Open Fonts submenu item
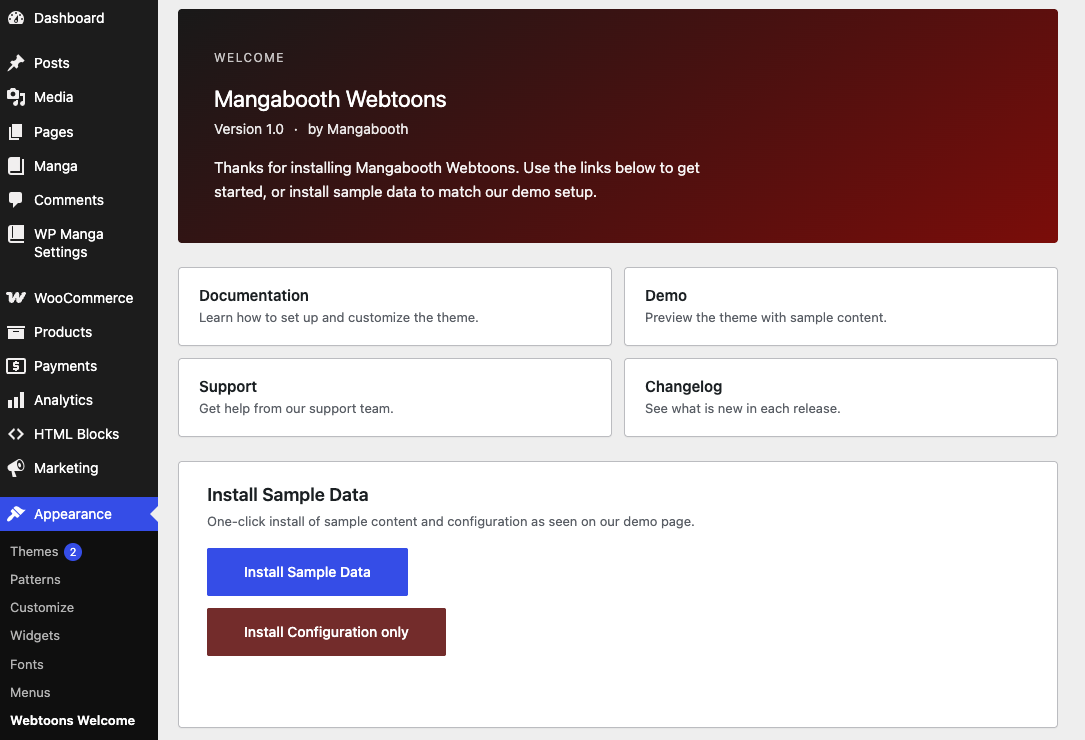The image size is (1085, 740). click(27, 665)
